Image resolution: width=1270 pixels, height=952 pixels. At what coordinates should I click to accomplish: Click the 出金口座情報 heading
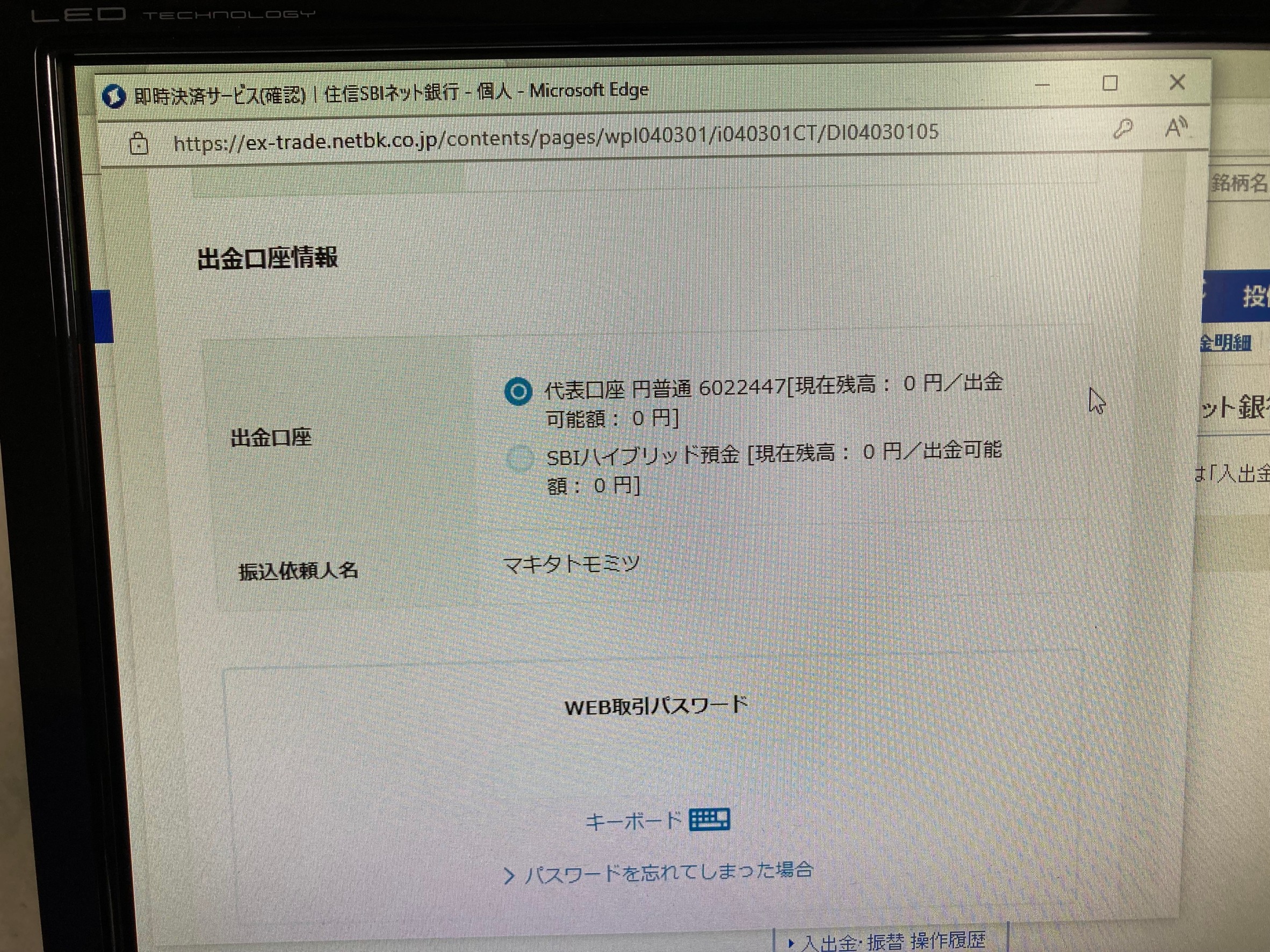268,258
